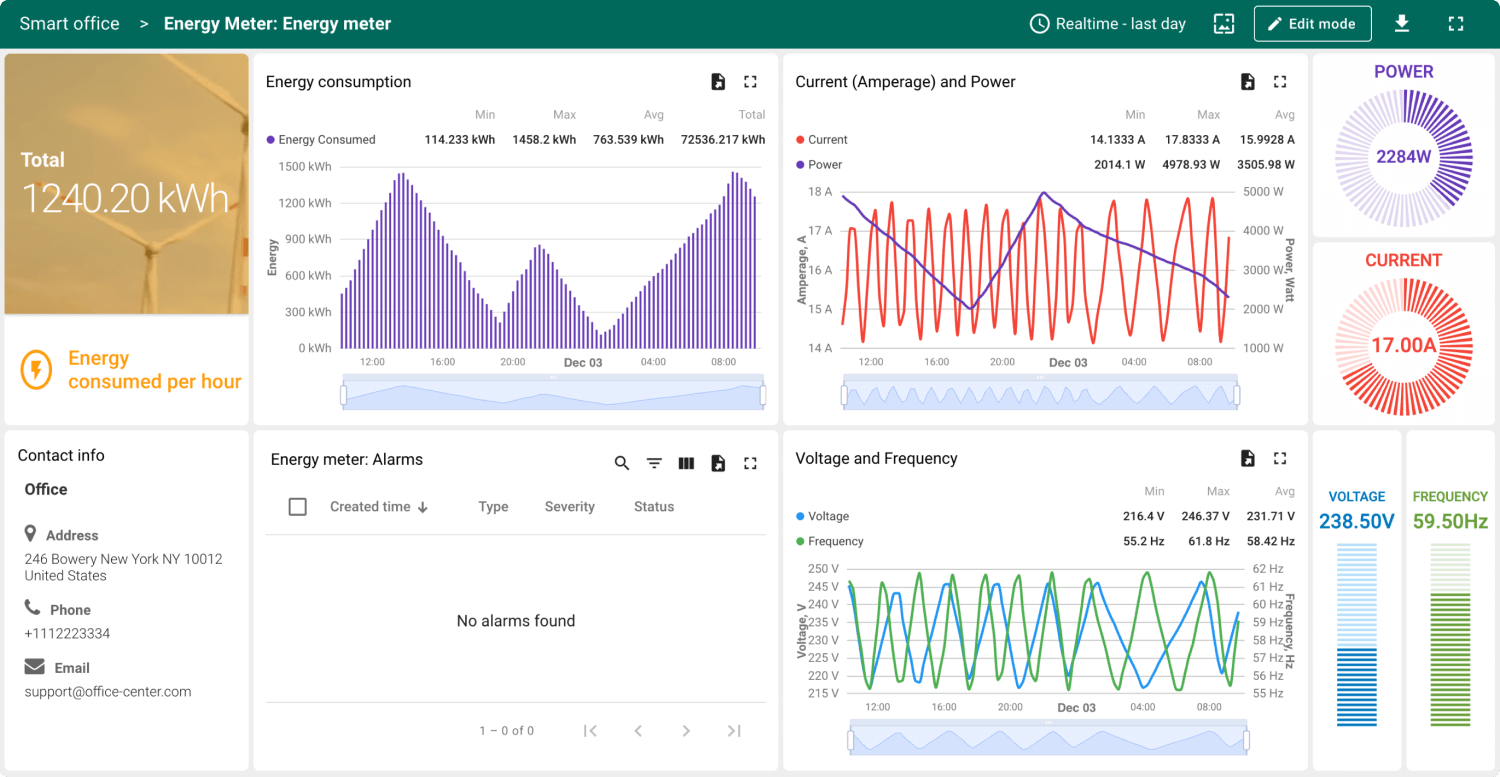1500x777 pixels.
Task: Sort alarms by the Type column
Action: coord(493,507)
